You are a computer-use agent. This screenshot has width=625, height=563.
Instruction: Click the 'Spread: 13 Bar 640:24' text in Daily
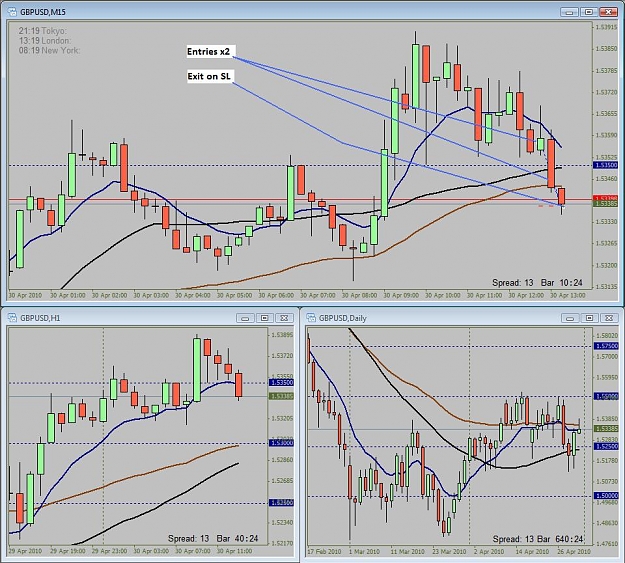click(x=538, y=539)
